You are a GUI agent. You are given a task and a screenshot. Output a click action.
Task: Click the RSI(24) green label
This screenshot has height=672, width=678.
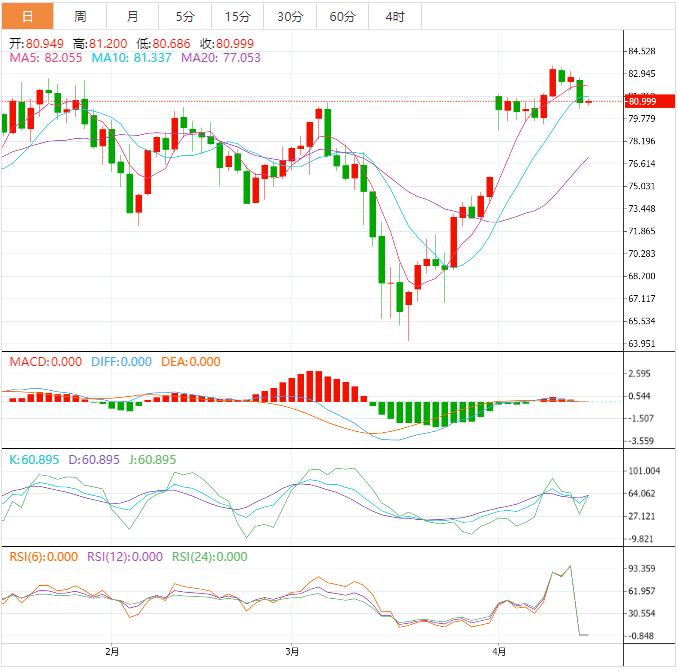[x=210, y=557]
